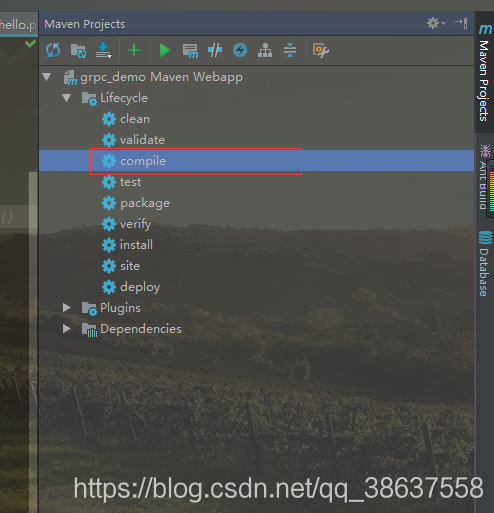Click the gear icon beside deploy
Viewport: 494px width, 513px height.
coord(109,287)
